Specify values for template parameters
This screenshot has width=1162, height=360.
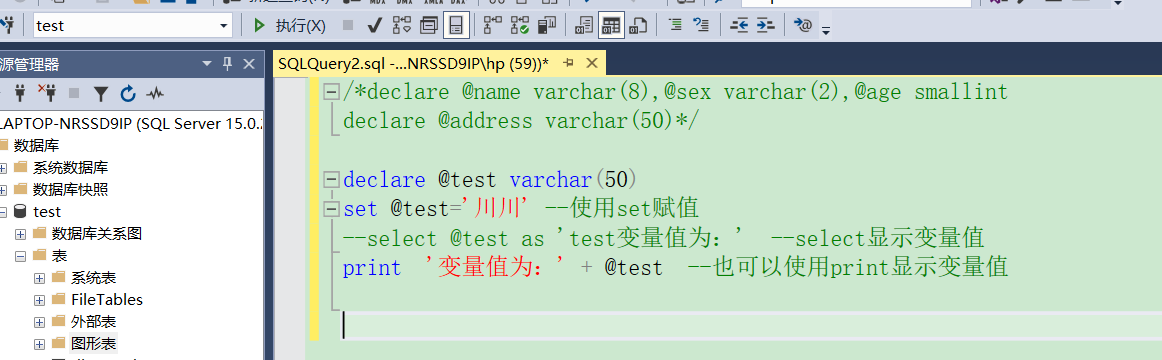click(803, 26)
